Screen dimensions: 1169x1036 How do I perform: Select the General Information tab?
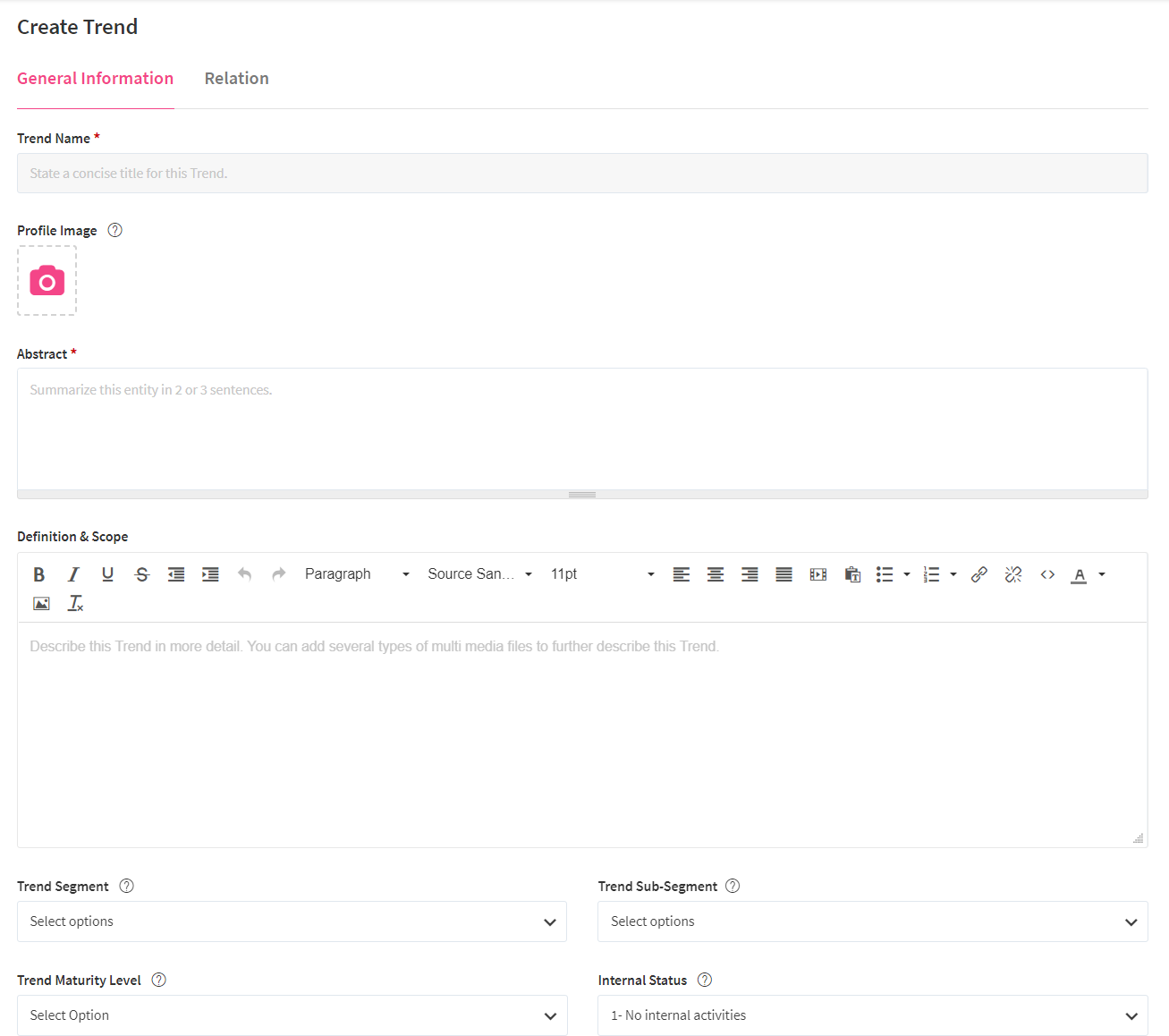pos(95,79)
